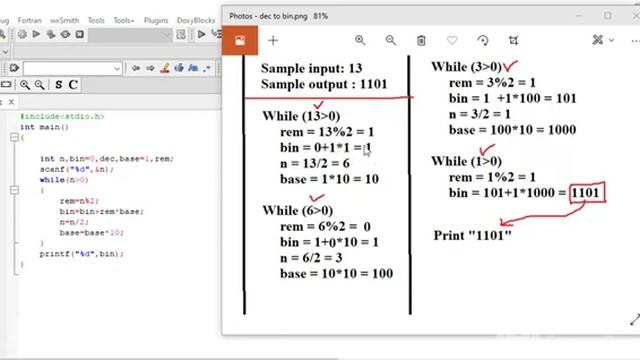Click the base=base*10; line
Image resolution: width=640 pixels, height=360 pixels.
point(91,233)
